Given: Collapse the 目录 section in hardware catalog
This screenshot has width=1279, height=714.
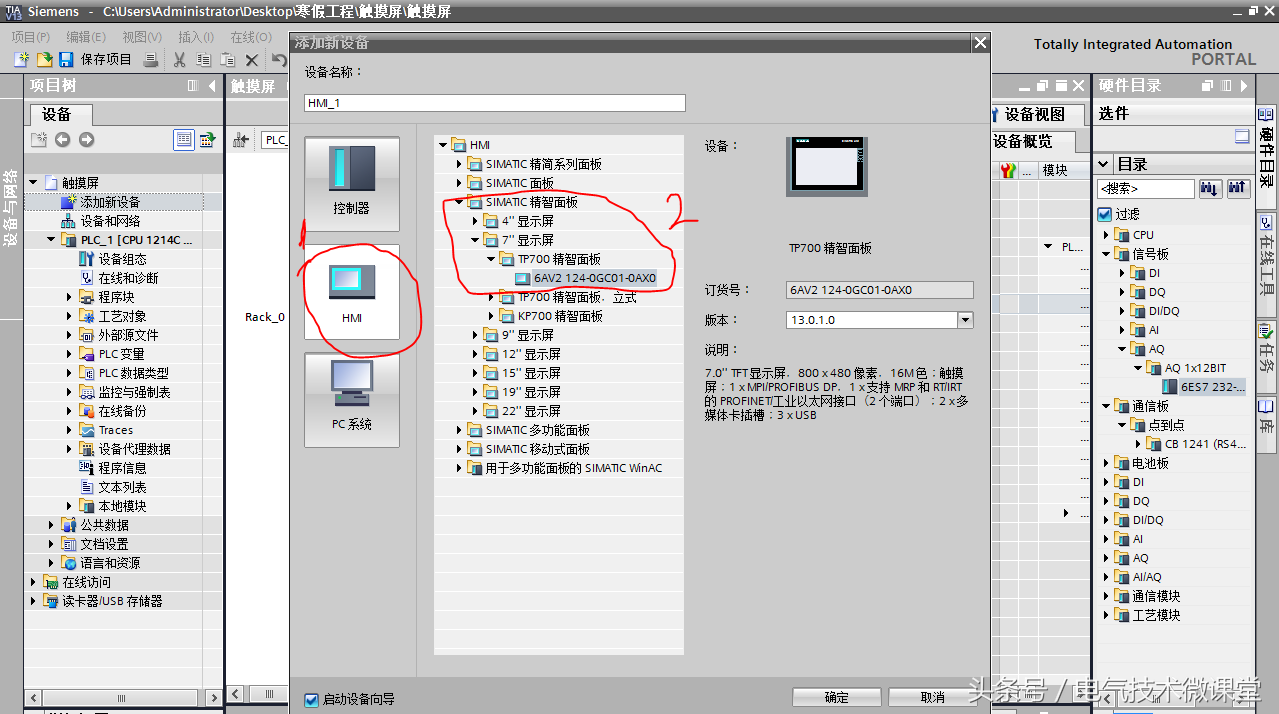Looking at the screenshot, I should pyautogui.click(x=1104, y=164).
